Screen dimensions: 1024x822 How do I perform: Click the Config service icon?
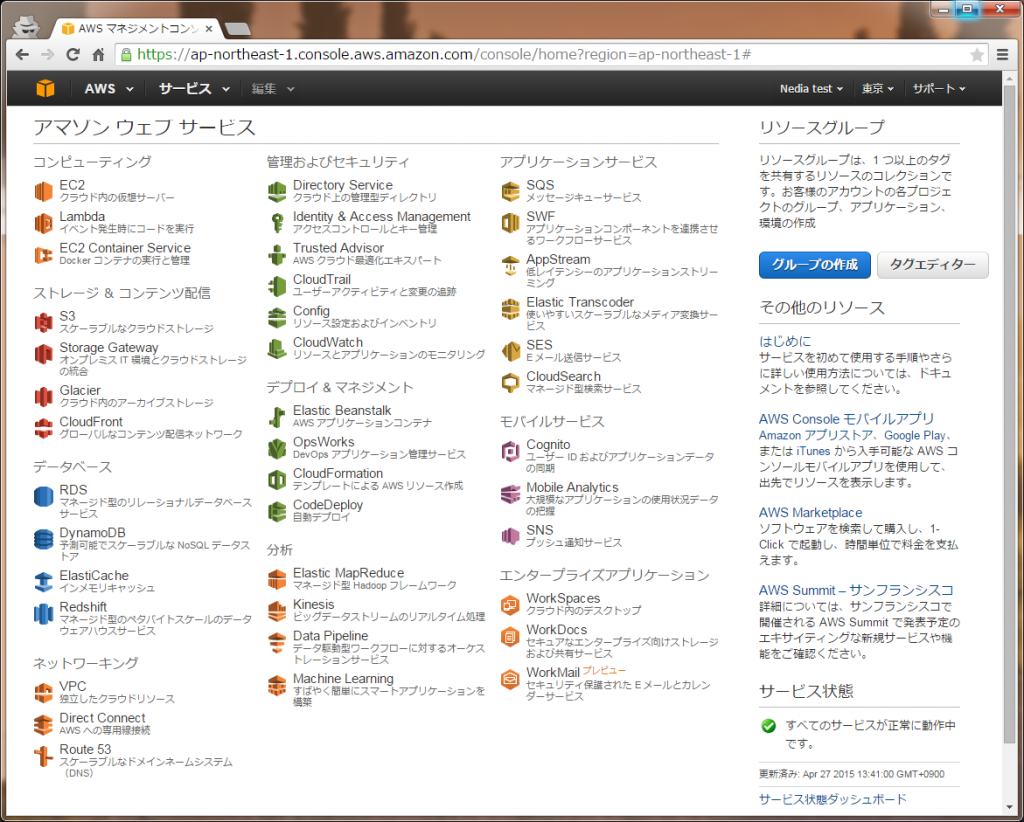(277, 317)
